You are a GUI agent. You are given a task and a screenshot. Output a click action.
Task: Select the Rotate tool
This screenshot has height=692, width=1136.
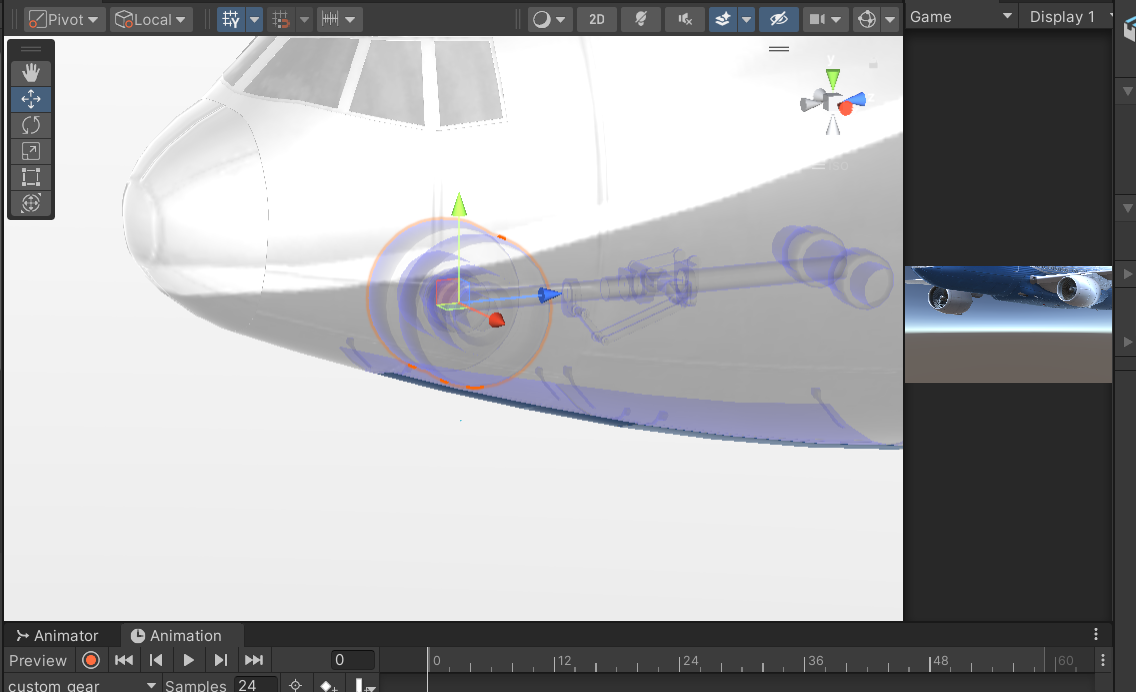pyautogui.click(x=30, y=125)
